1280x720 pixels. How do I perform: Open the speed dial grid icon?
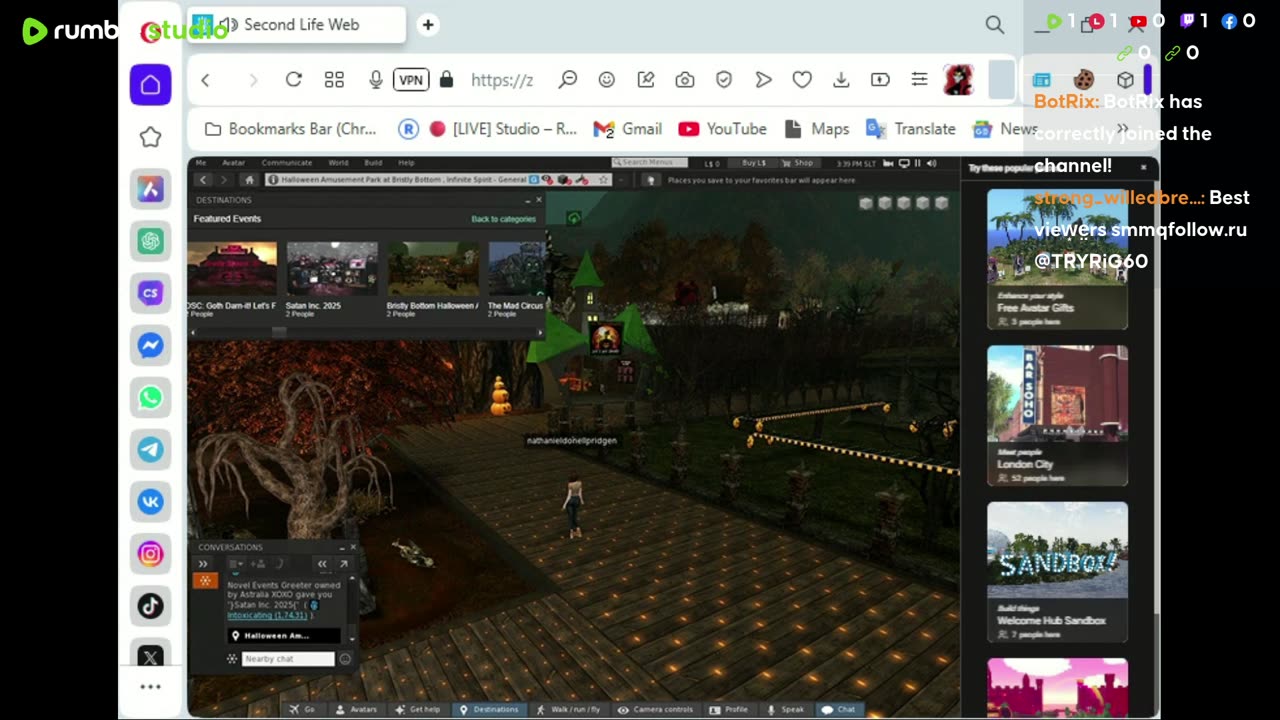coord(334,79)
